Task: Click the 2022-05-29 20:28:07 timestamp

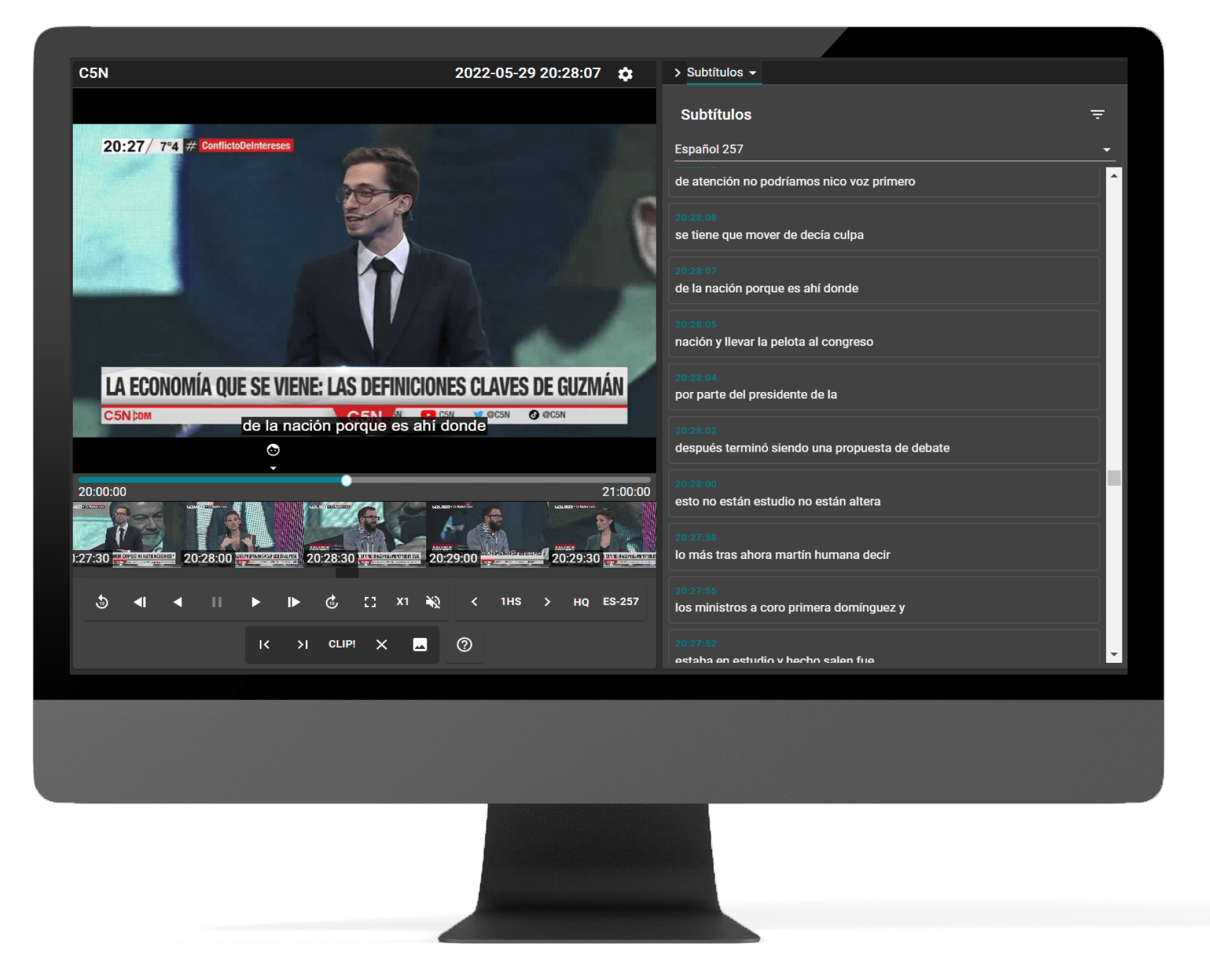Action: [x=528, y=73]
